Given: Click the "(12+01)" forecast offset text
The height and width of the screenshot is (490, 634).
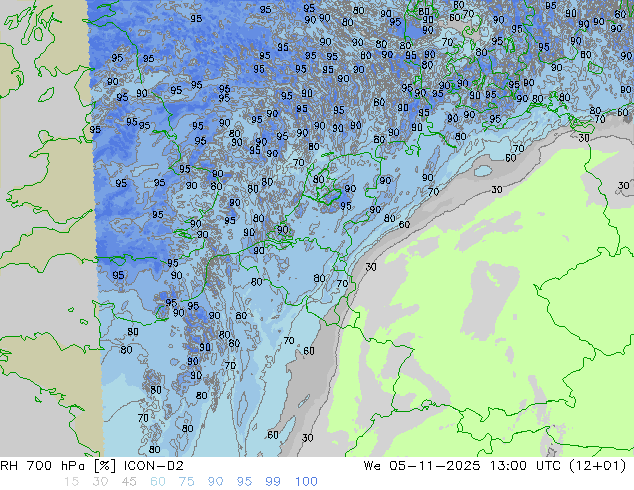Looking at the screenshot, I should click(598, 466).
